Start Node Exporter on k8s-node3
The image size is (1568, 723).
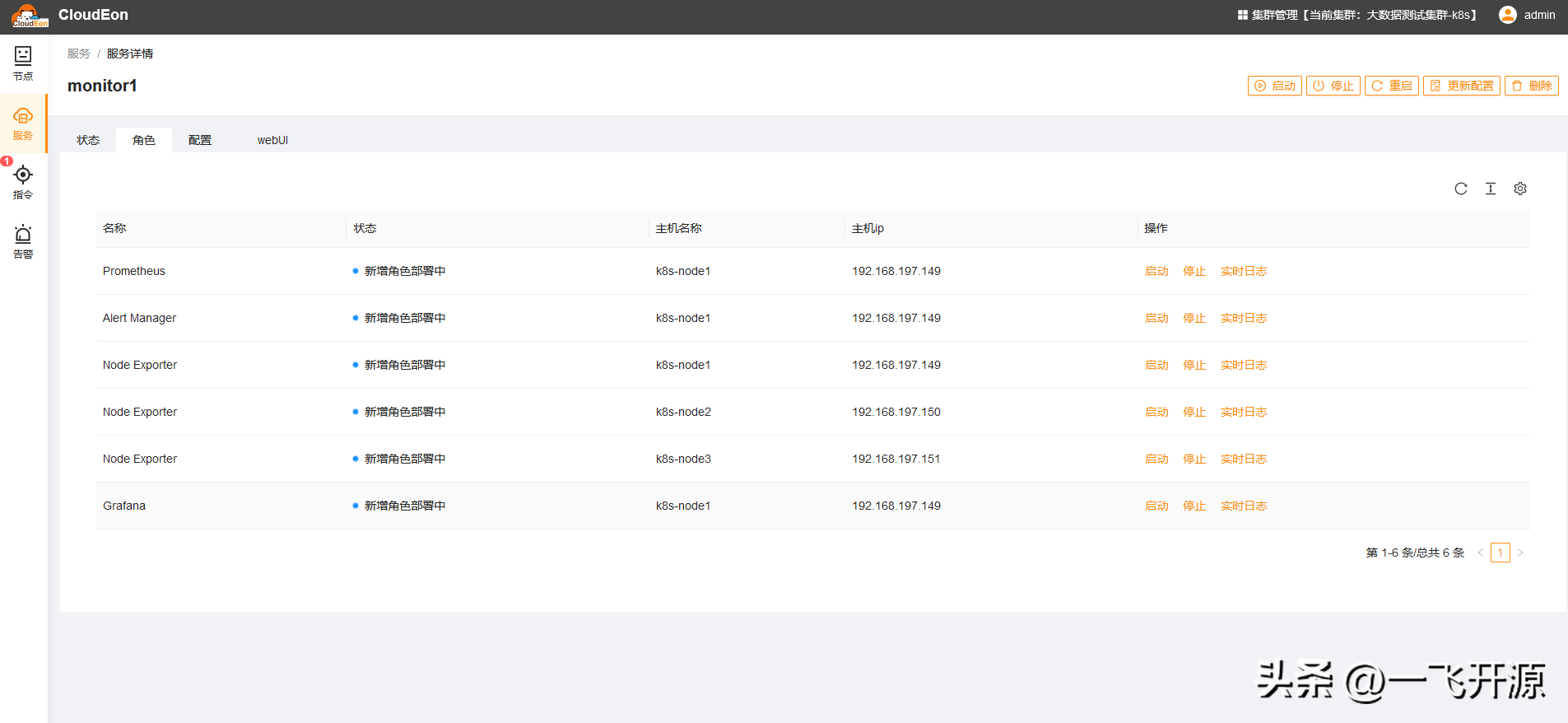click(x=1156, y=459)
